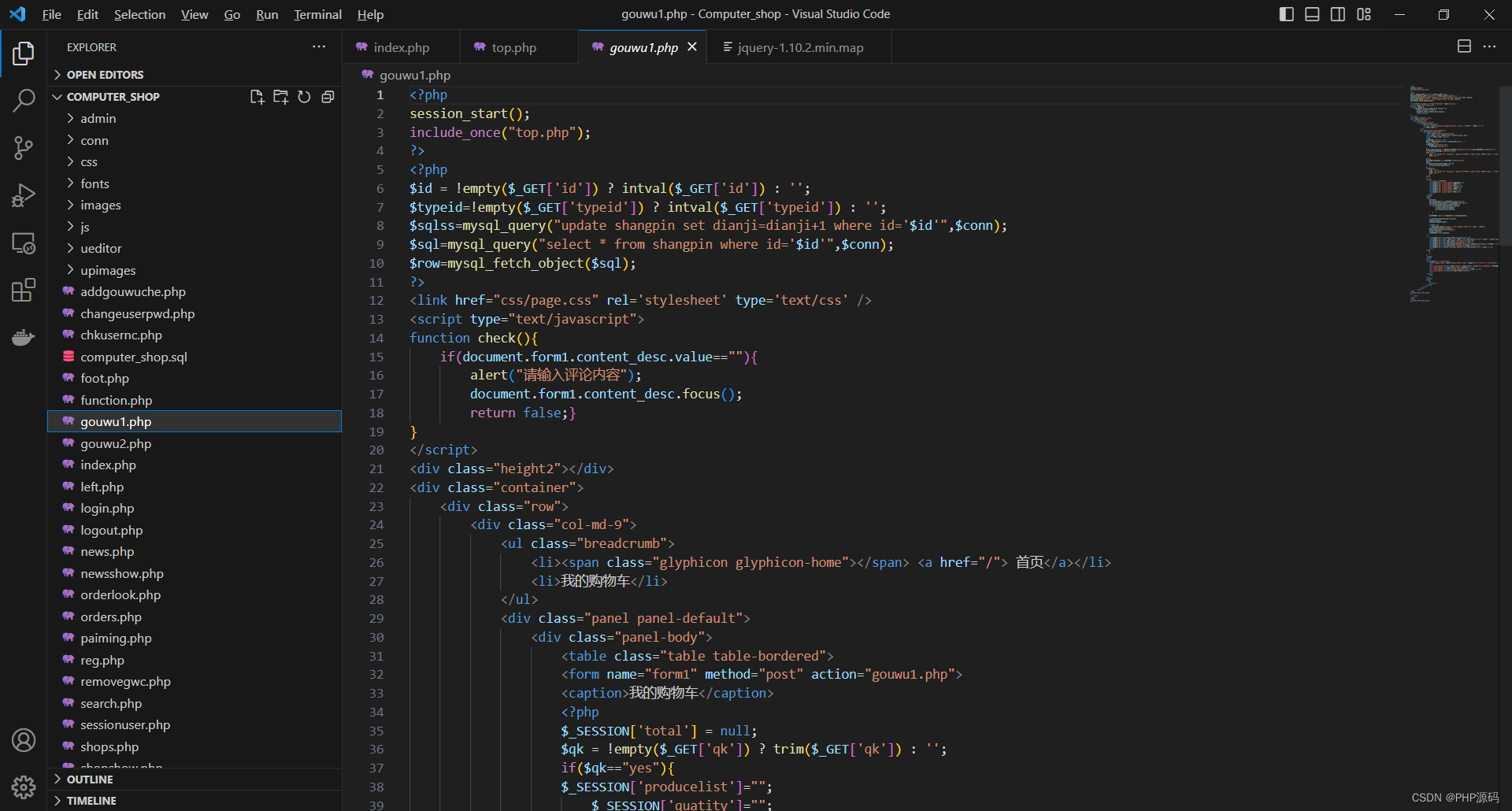Open the Explorer view in activity bar
1512x811 pixels.
click(x=24, y=54)
